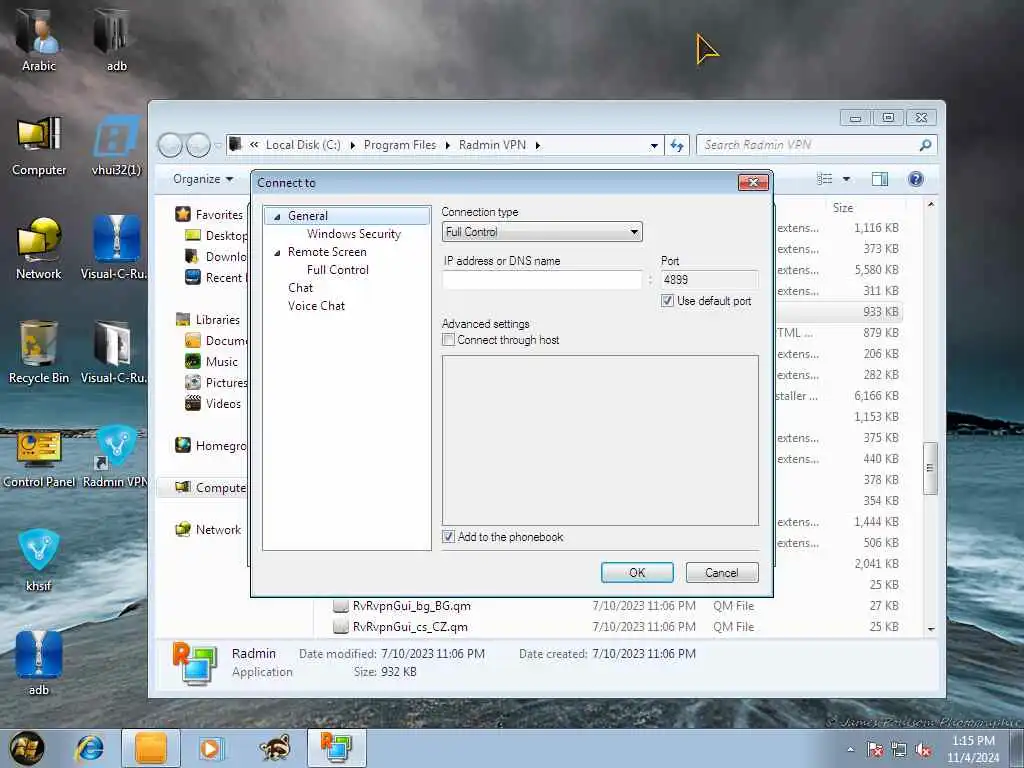
Task: Show hidden tray icons arrow
Action: pos(850,750)
